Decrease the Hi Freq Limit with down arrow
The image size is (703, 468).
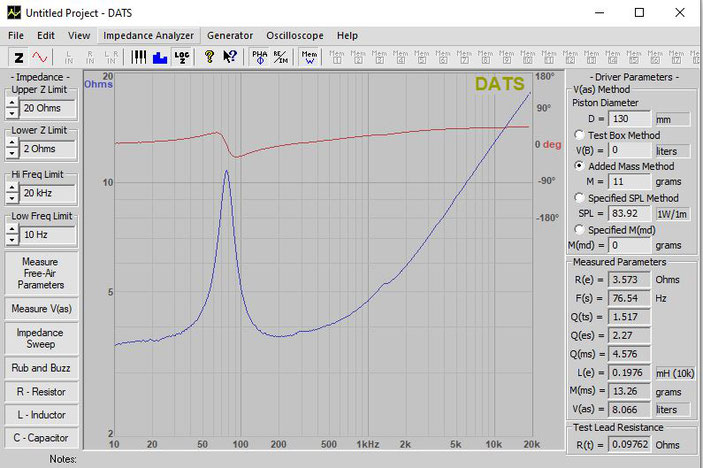coord(13,198)
